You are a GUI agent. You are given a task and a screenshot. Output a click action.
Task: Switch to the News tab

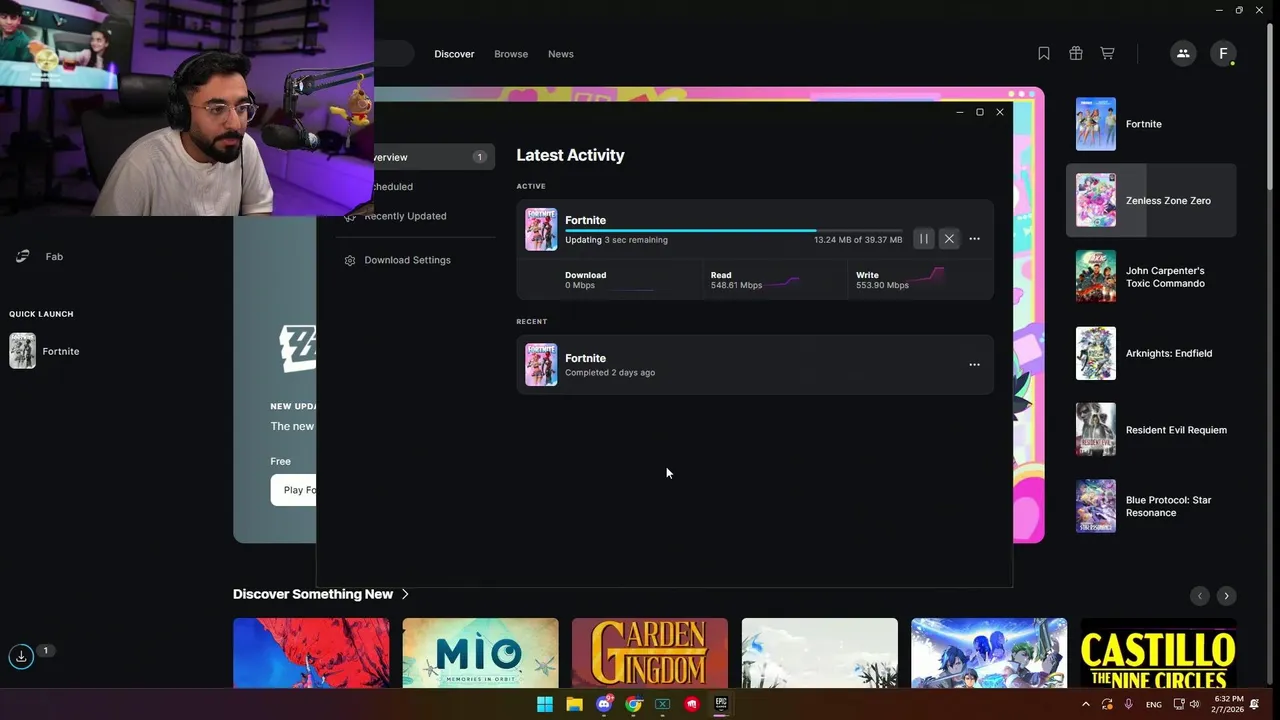pyautogui.click(x=561, y=54)
